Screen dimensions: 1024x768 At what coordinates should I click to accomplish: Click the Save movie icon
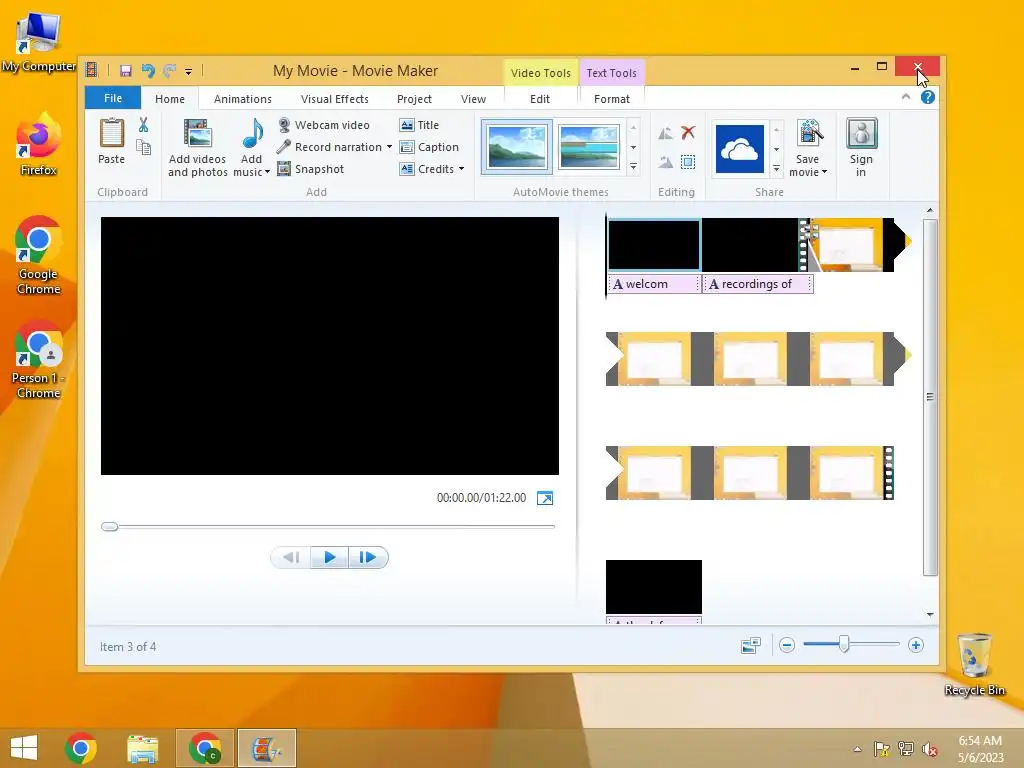(808, 134)
